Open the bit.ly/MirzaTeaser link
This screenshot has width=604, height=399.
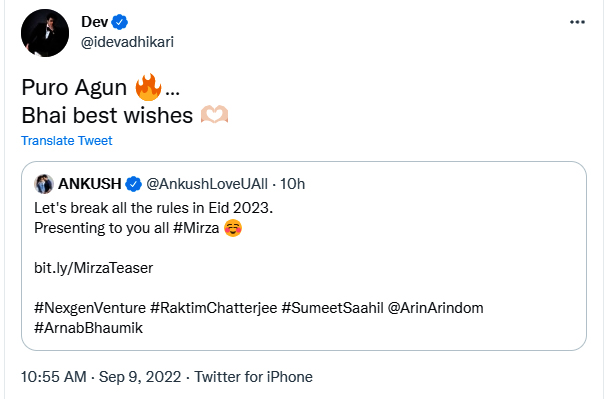coord(94,268)
